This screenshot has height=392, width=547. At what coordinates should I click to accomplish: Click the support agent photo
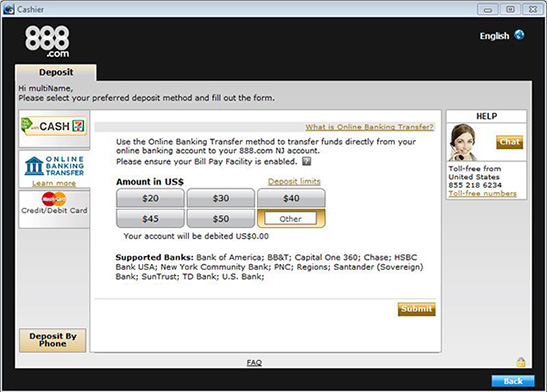463,142
